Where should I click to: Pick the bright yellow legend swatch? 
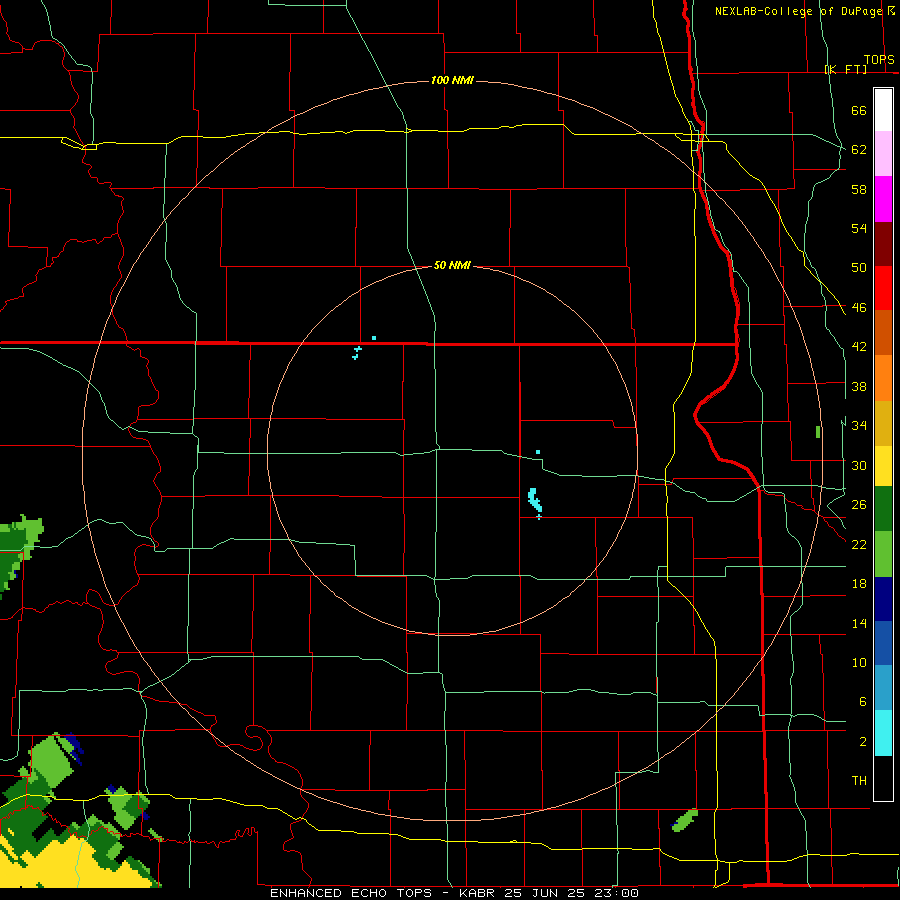coord(883,466)
